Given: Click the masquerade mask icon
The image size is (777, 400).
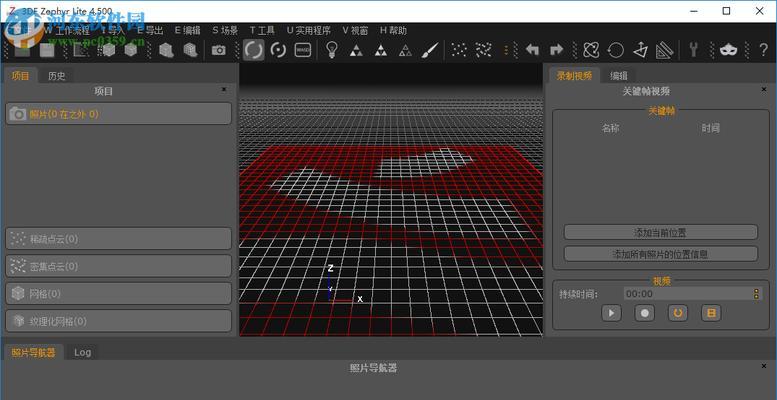Looking at the screenshot, I should (x=728, y=50).
